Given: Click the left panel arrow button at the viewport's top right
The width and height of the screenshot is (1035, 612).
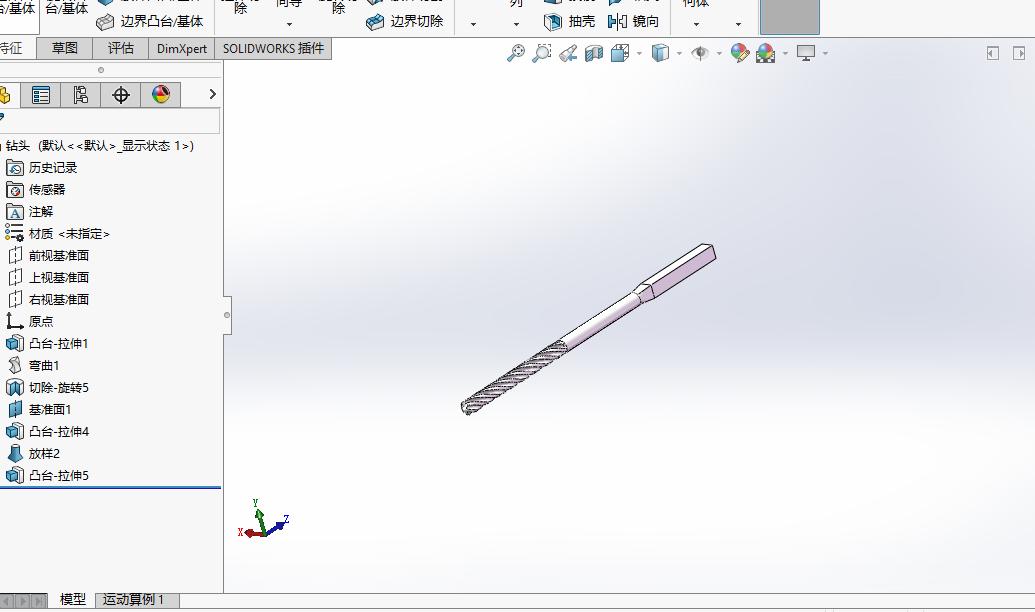Looking at the screenshot, I should (993, 53).
